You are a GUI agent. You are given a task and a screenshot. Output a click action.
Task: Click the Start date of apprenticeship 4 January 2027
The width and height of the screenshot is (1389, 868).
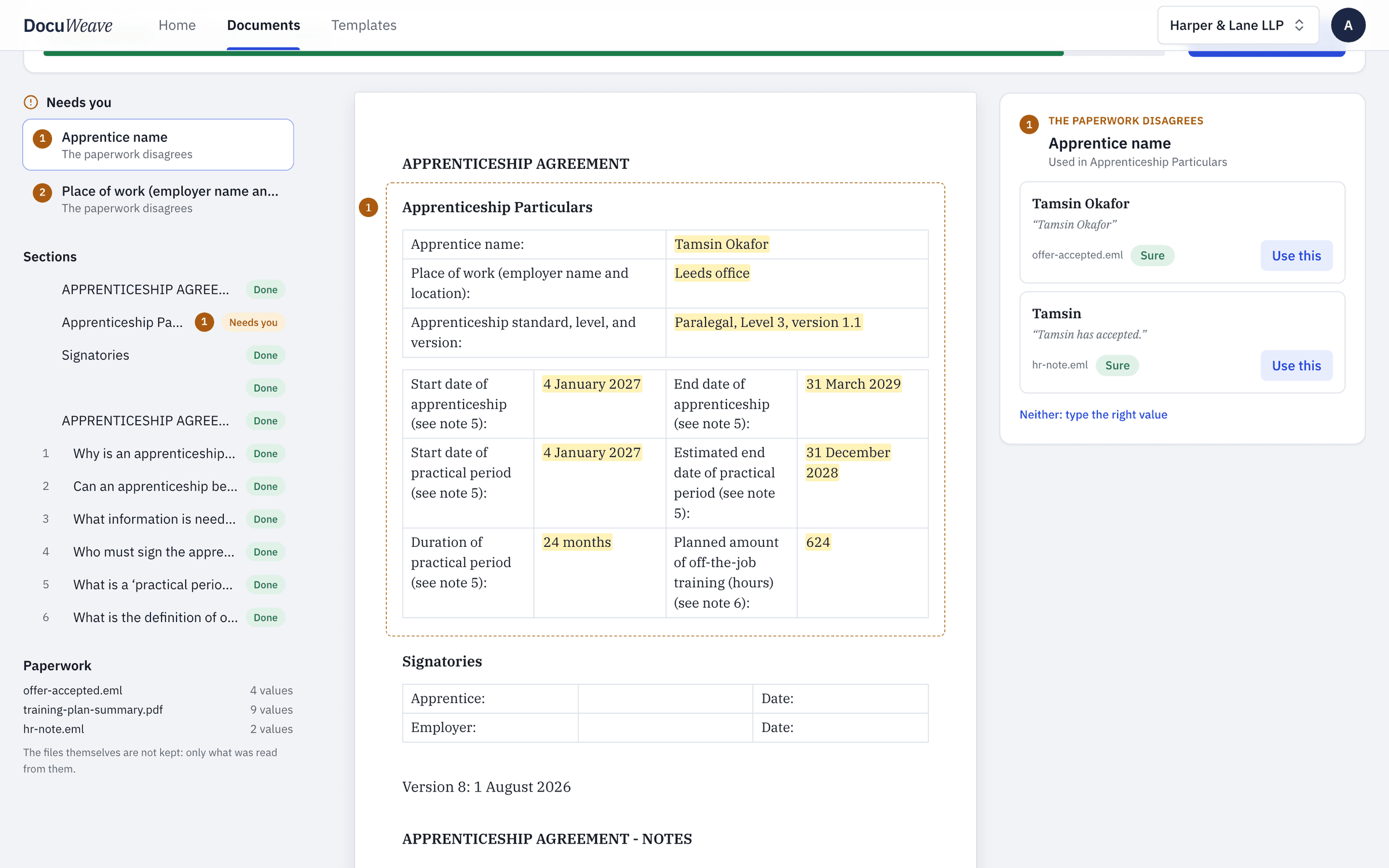coord(591,384)
